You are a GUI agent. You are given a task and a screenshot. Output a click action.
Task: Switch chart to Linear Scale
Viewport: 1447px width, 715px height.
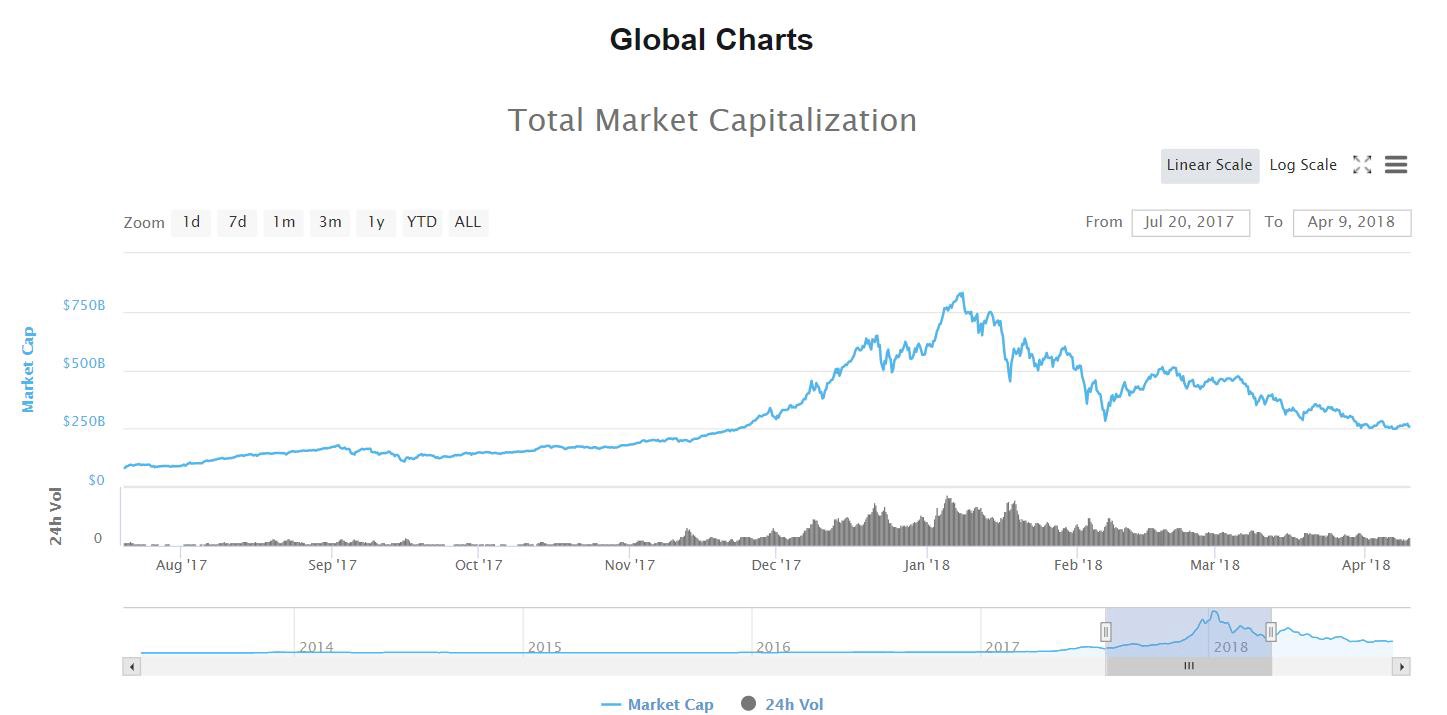pyautogui.click(x=1209, y=165)
